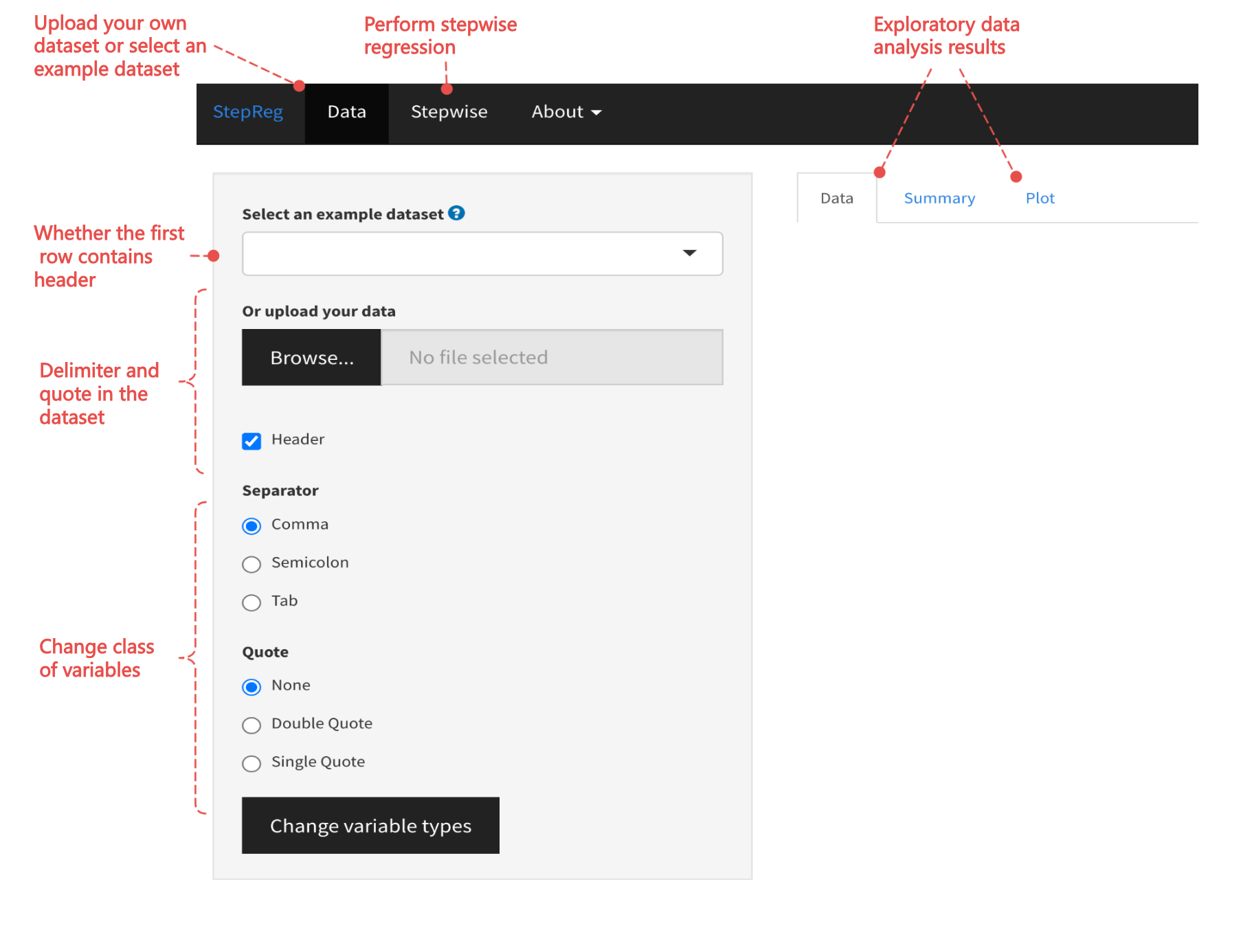Click the 'No file selected' field

(x=551, y=358)
